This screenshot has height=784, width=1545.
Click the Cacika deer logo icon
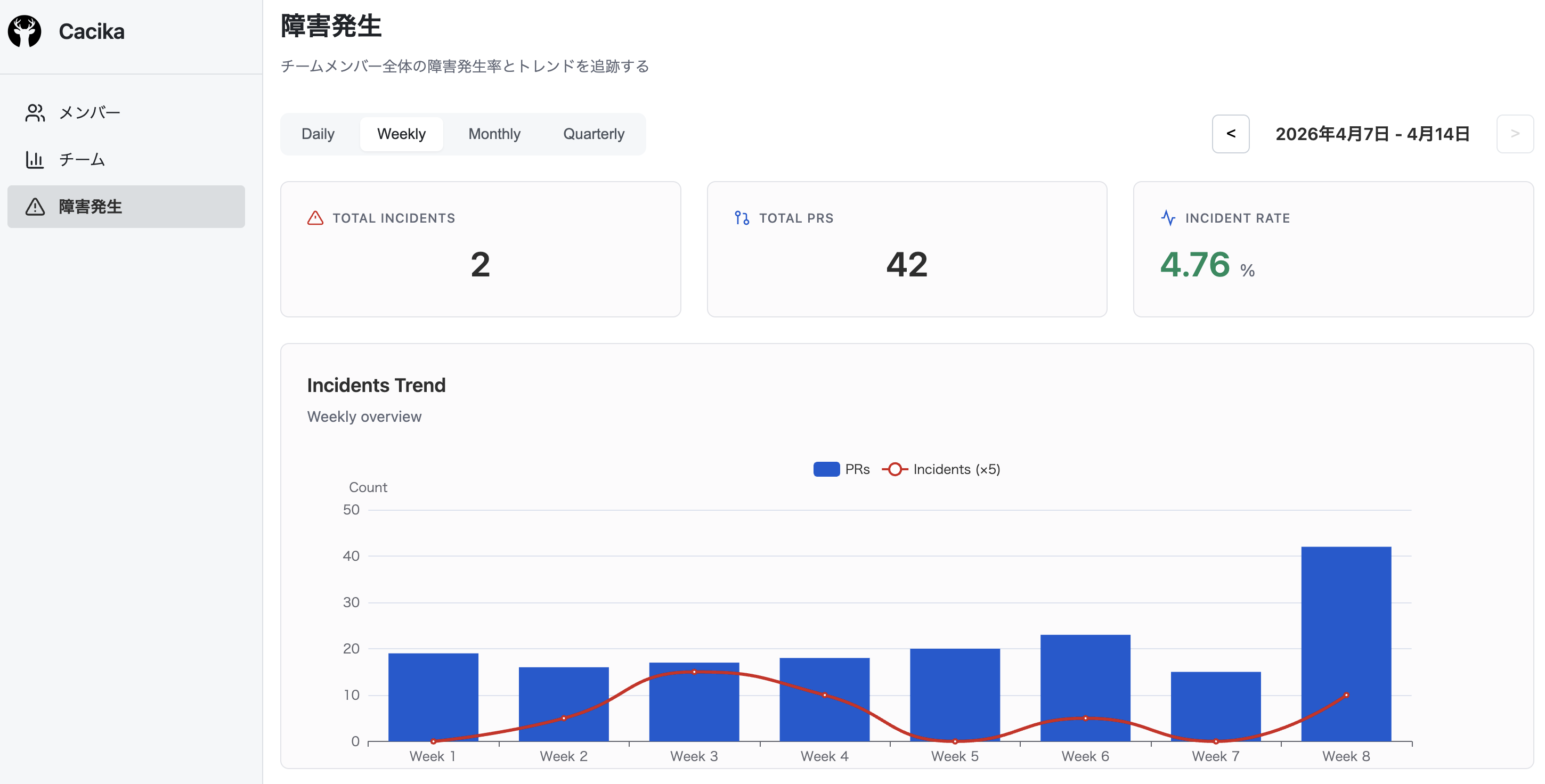tap(25, 31)
